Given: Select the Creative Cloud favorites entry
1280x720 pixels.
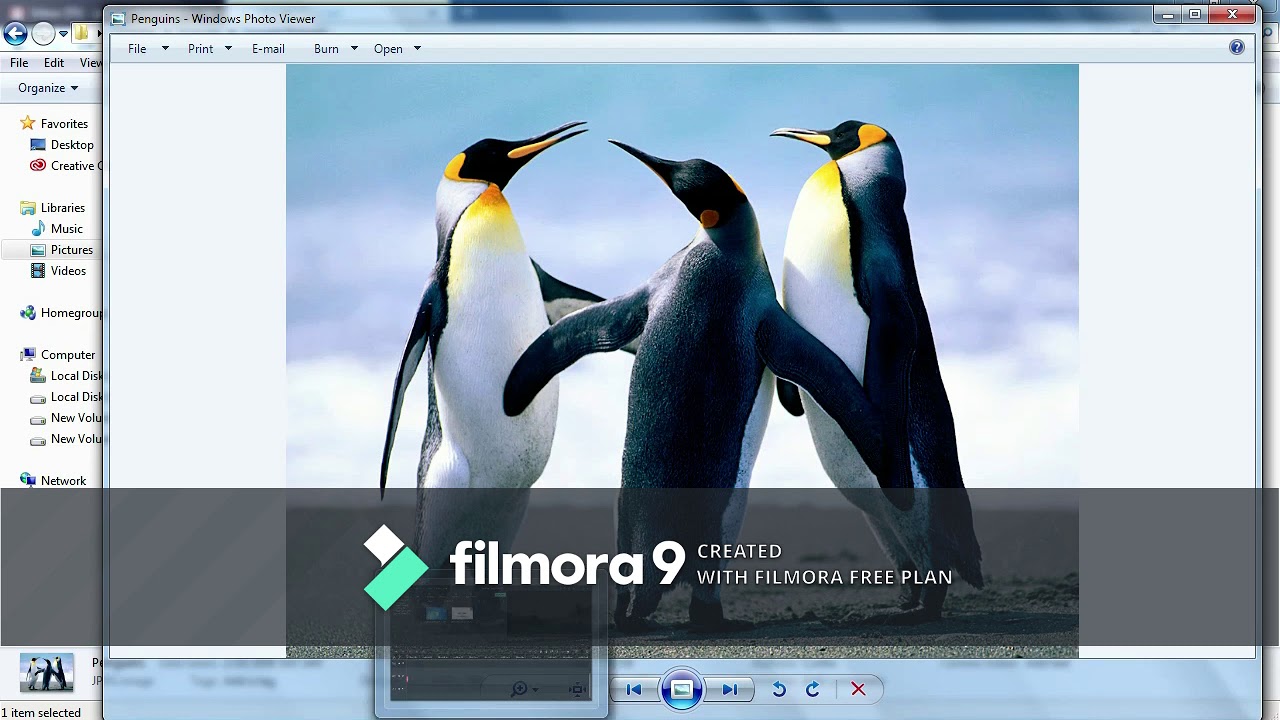Looking at the screenshot, I should (x=76, y=166).
